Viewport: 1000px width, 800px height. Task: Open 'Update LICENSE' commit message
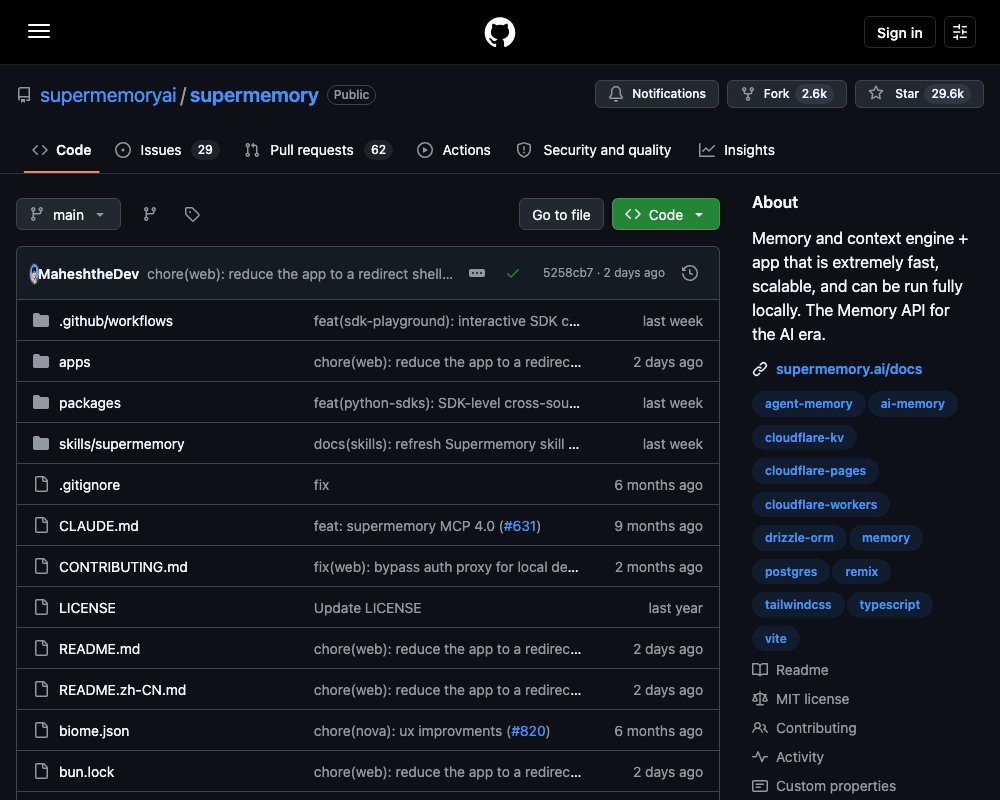tap(367, 608)
